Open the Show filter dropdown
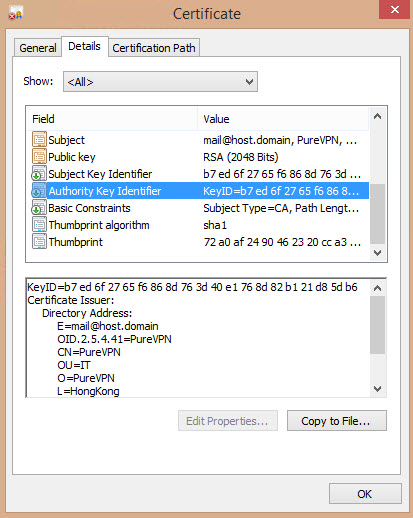This screenshot has width=413, height=518. pyautogui.click(x=160, y=82)
